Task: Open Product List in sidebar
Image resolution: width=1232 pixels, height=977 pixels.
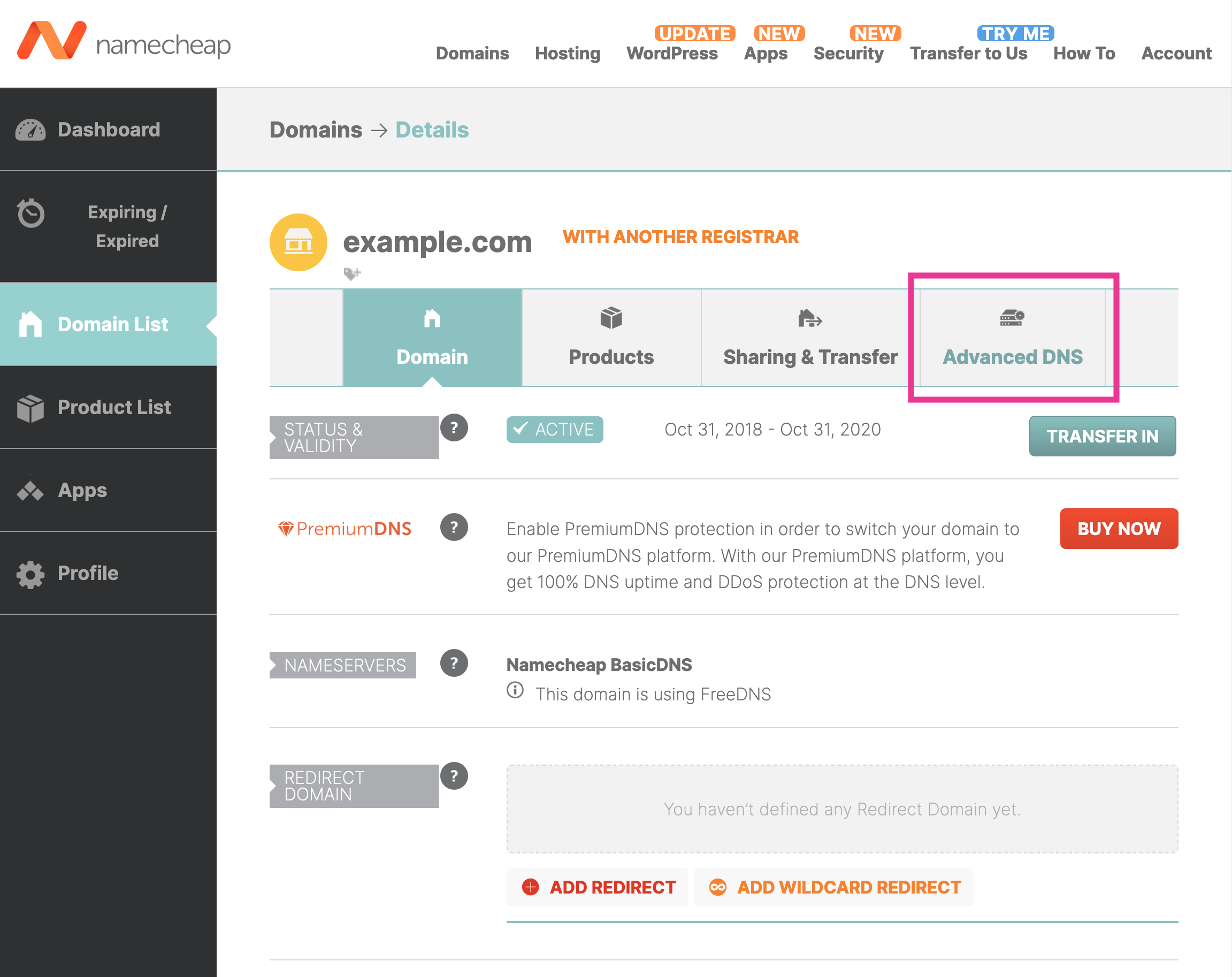Action: (x=108, y=408)
